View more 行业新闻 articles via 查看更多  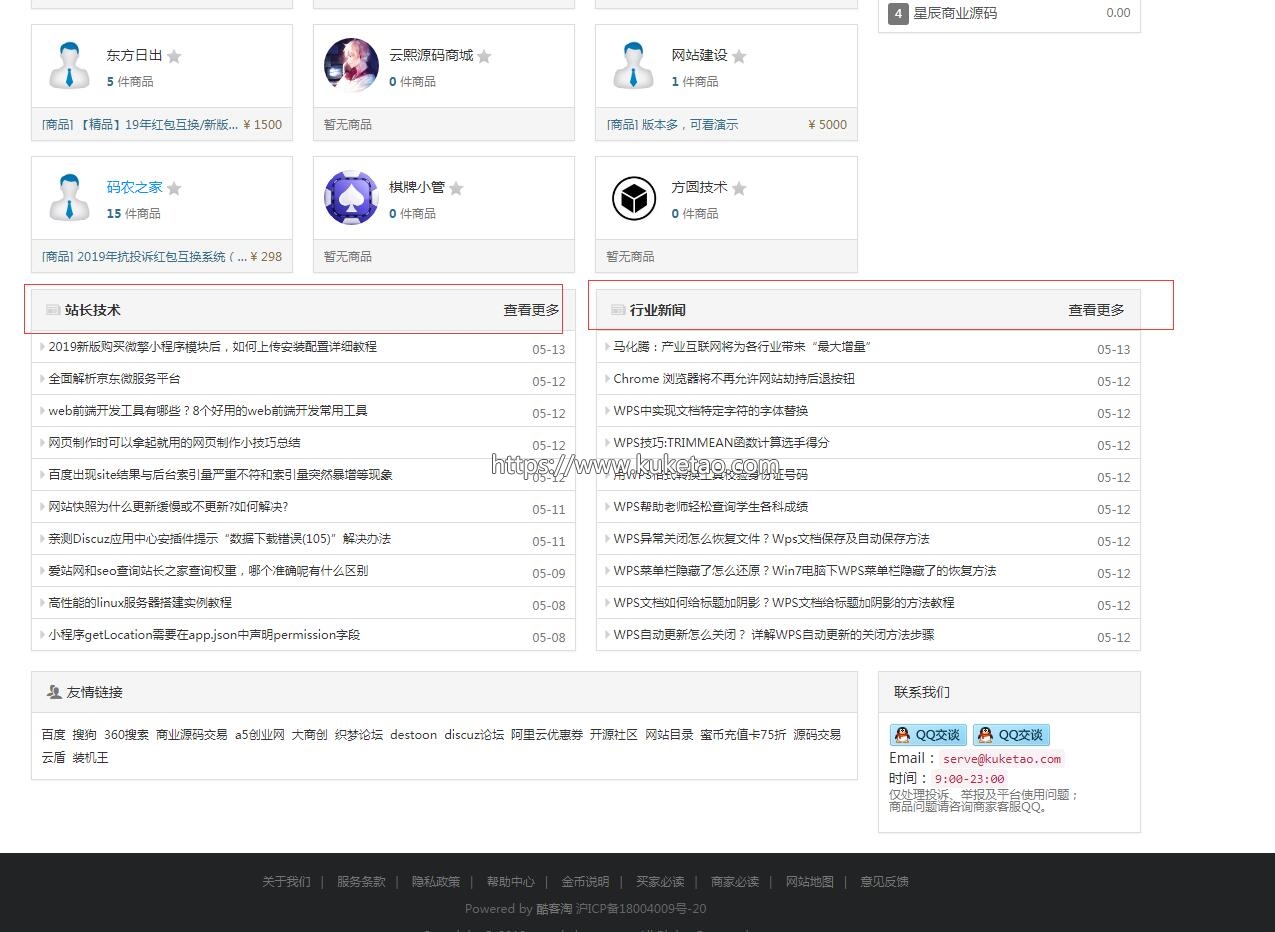pyautogui.click(x=1096, y=310)
